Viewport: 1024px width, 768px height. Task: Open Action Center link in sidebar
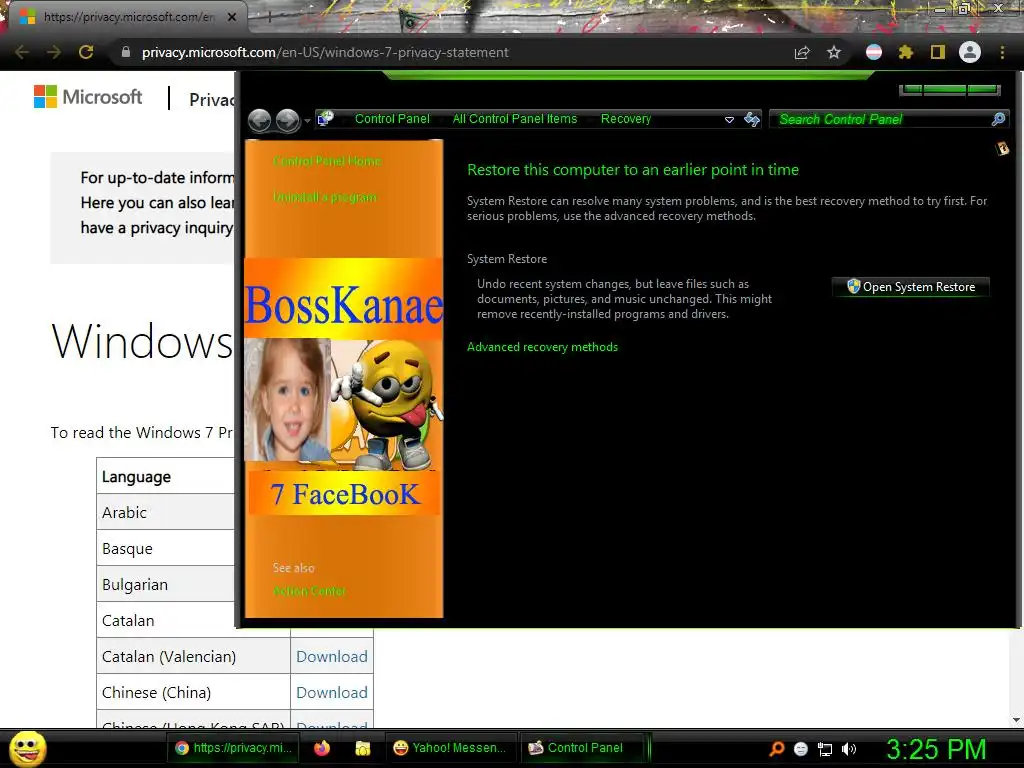pyautogui.click(x=309, y=591)
